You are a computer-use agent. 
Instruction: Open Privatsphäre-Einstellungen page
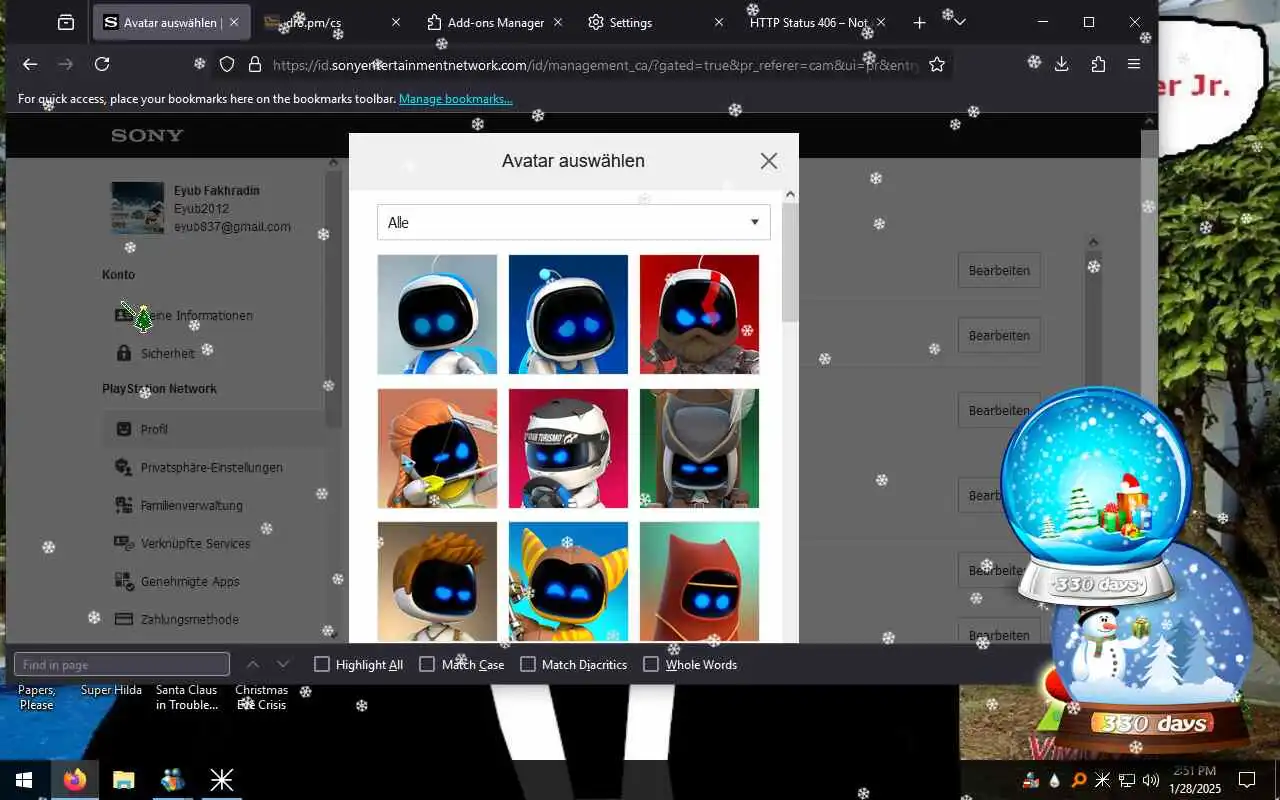pos(212,467)
